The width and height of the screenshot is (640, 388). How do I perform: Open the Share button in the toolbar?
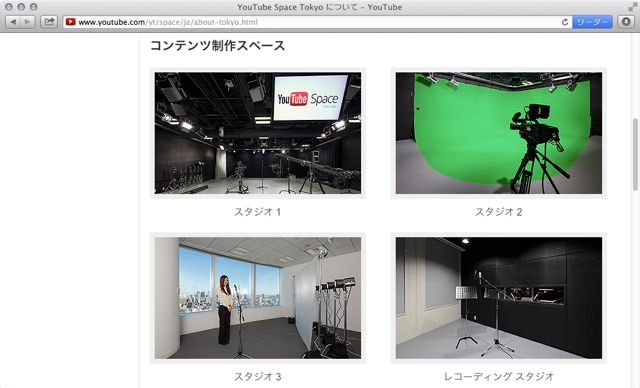point(49,22)
